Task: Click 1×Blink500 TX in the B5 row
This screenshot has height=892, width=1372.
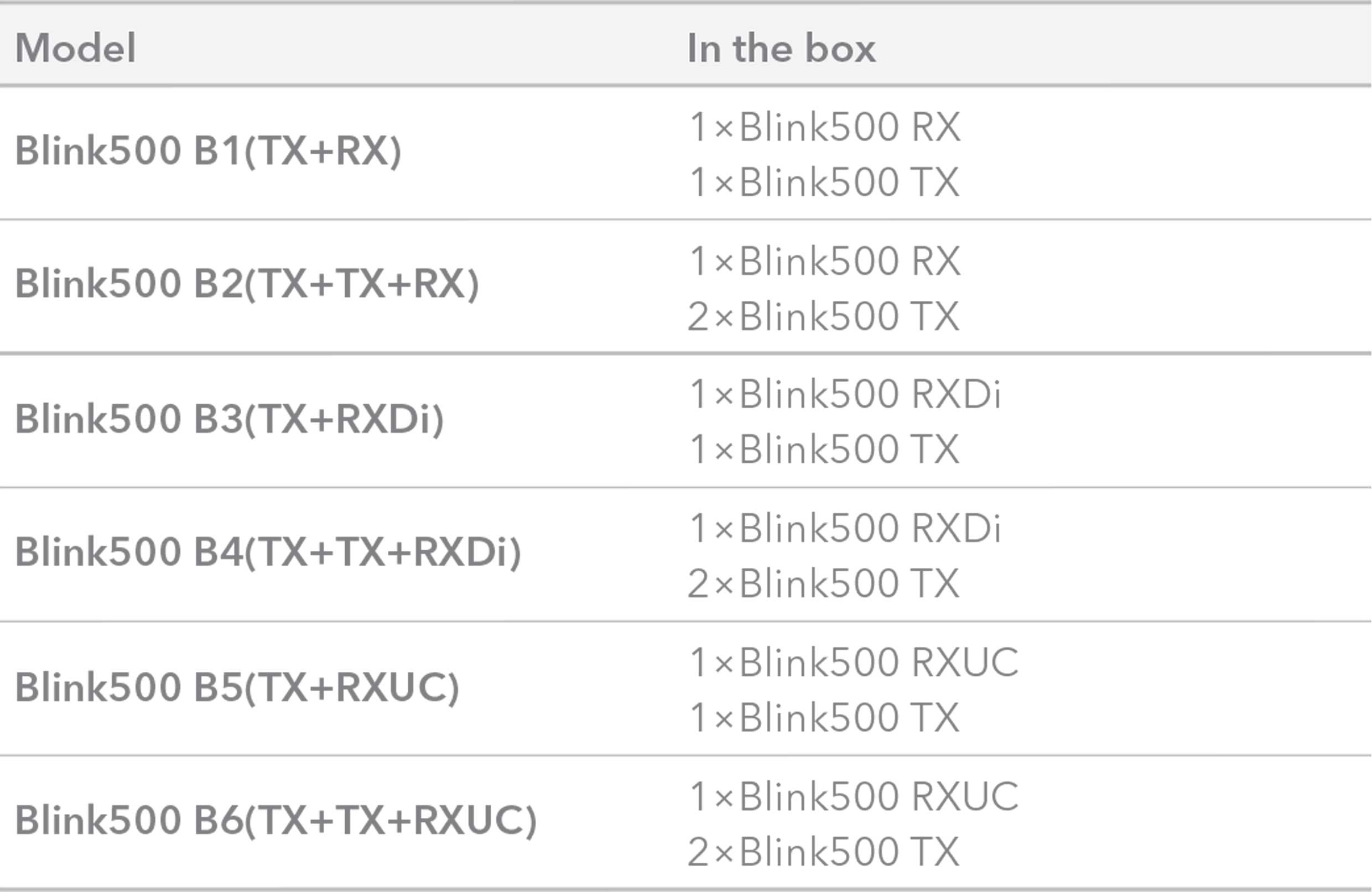Action: 824,718
